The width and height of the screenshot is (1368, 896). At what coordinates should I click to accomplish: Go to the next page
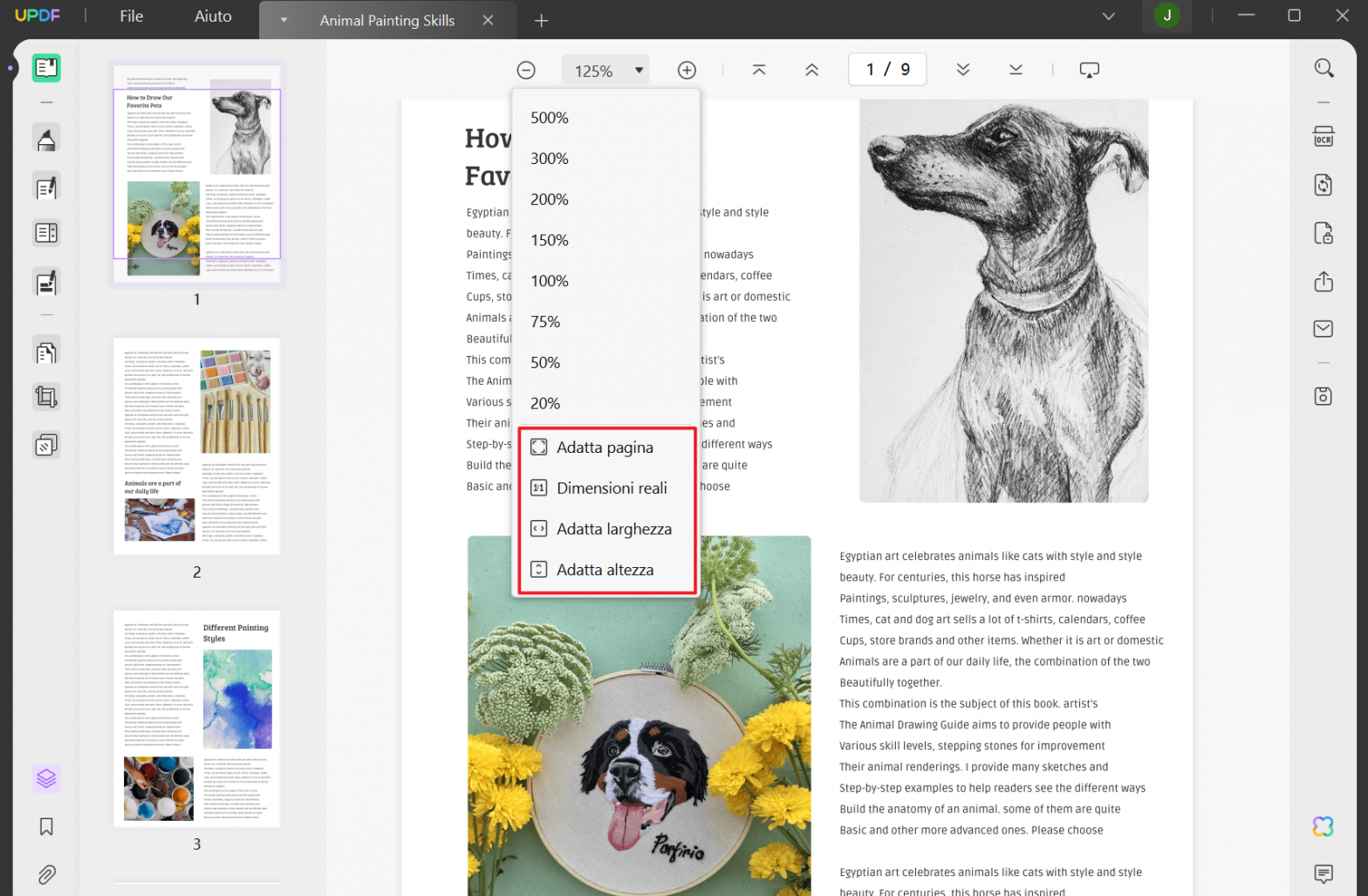click(963, 70)
